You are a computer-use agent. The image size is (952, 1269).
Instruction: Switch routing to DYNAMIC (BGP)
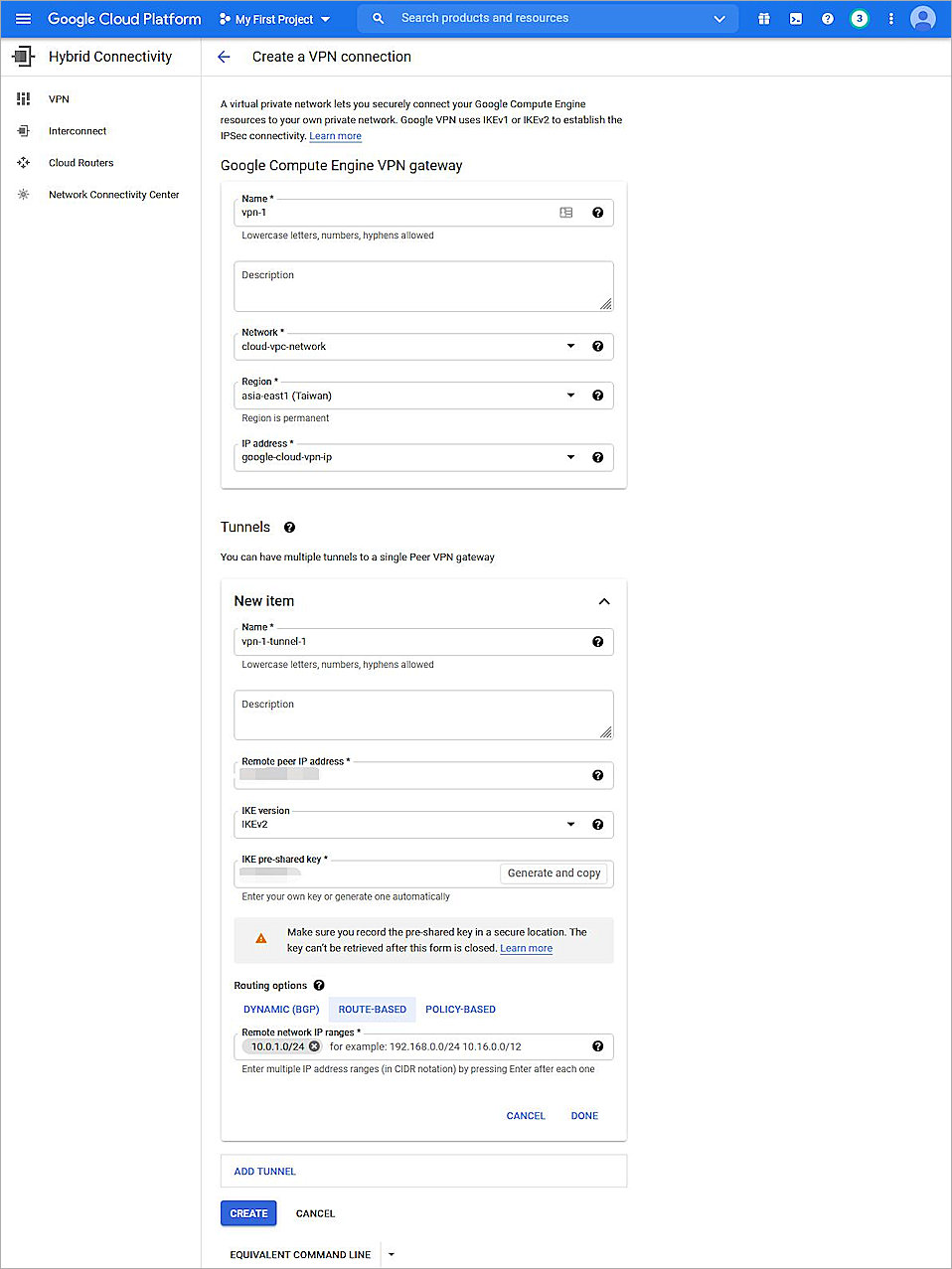point(280,1009)
